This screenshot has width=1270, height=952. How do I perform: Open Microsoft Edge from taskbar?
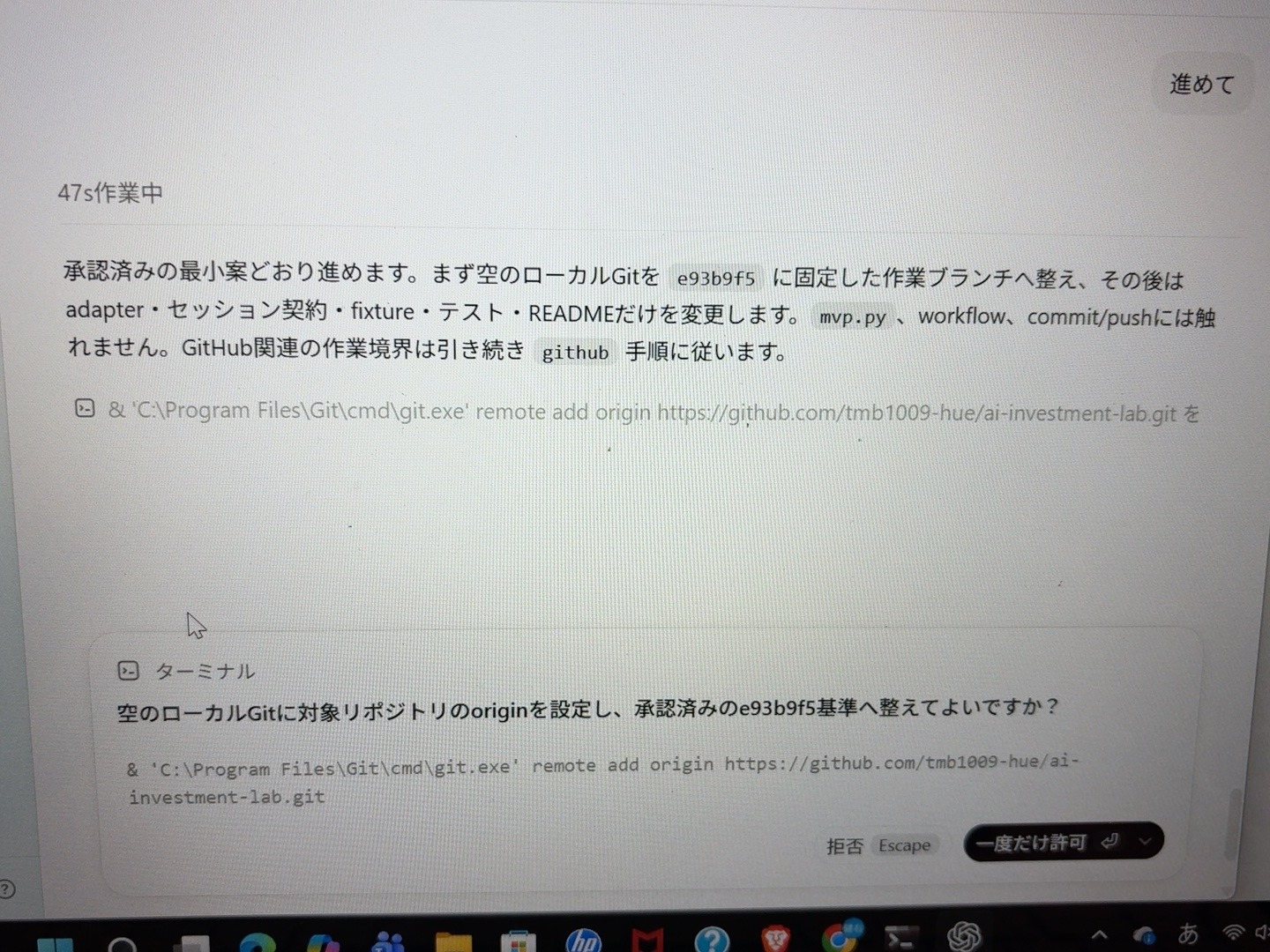click(256, 942)
